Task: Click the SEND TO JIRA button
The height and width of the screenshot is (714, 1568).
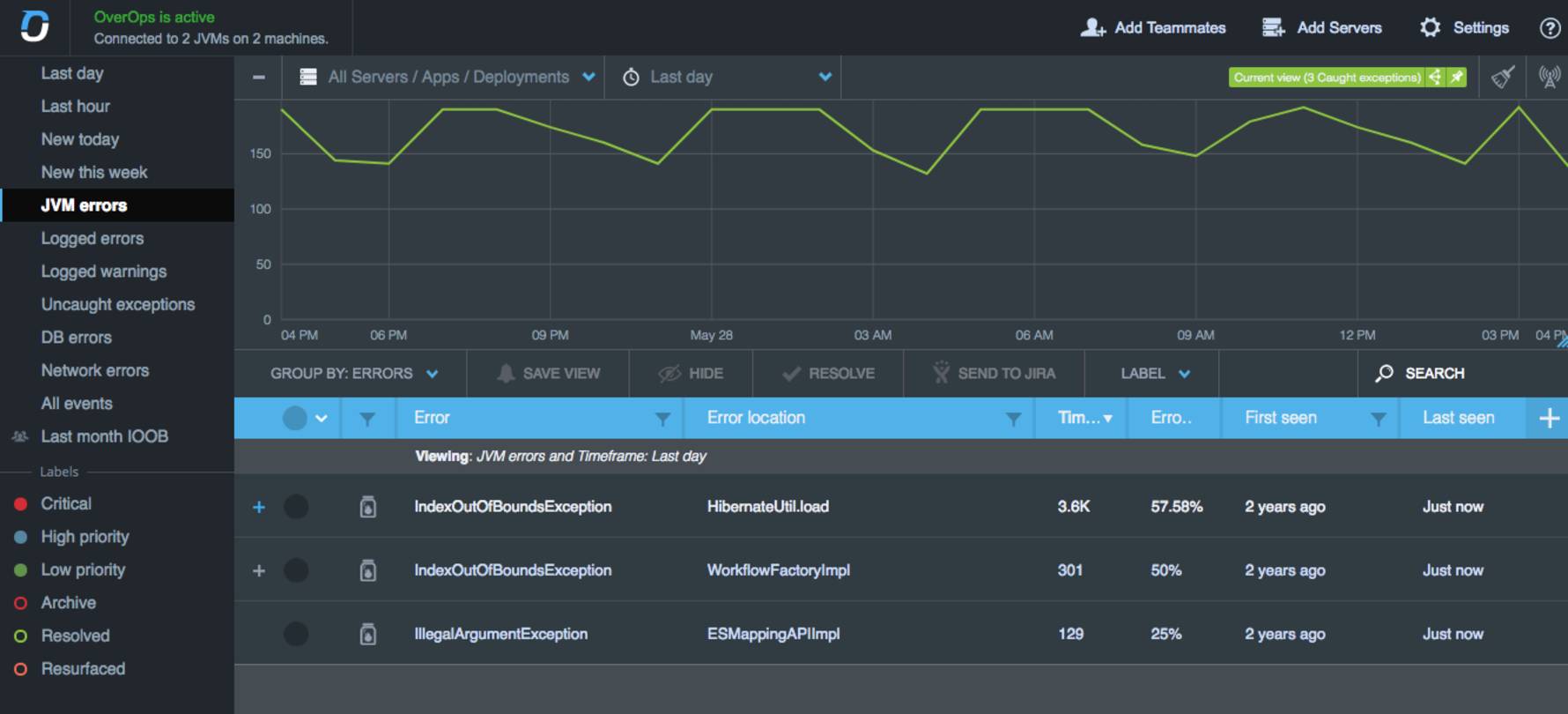Action: pos(994,374)
